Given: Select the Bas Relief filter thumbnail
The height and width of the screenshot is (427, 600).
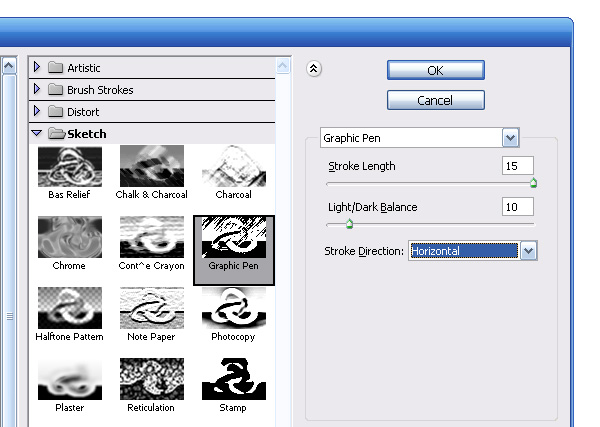Looking at the screenshot, I should (x=70, y=167).
